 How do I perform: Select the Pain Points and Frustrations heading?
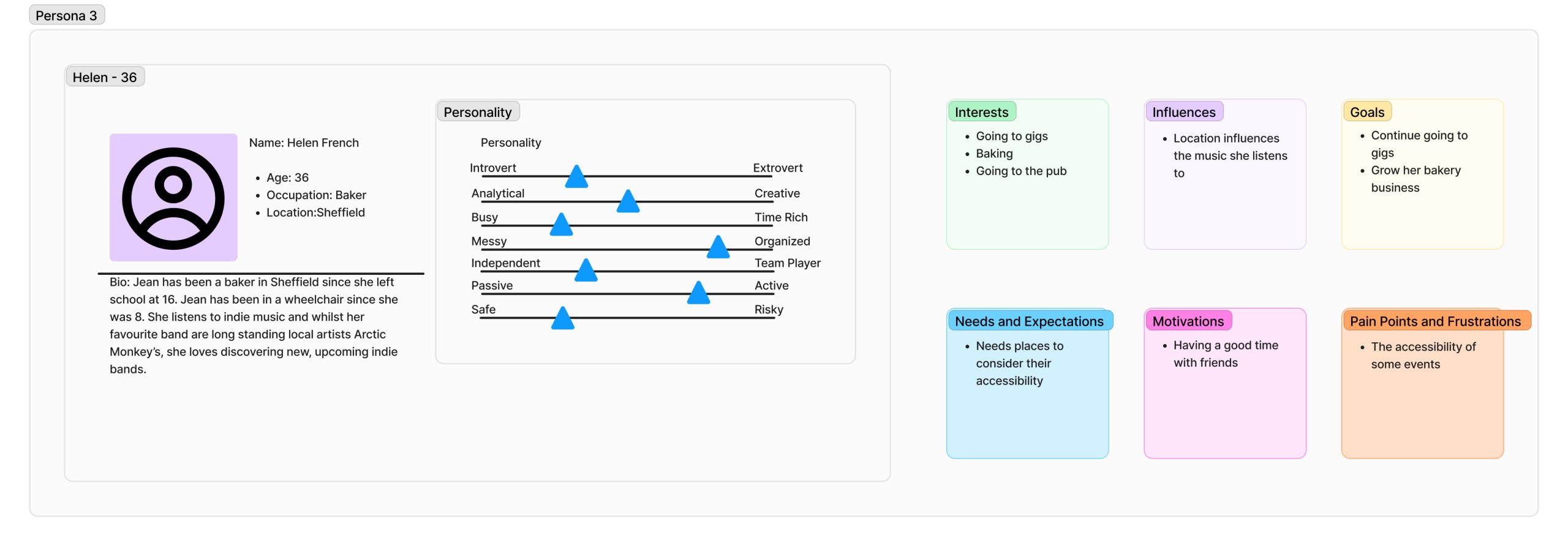point(1435,321)
